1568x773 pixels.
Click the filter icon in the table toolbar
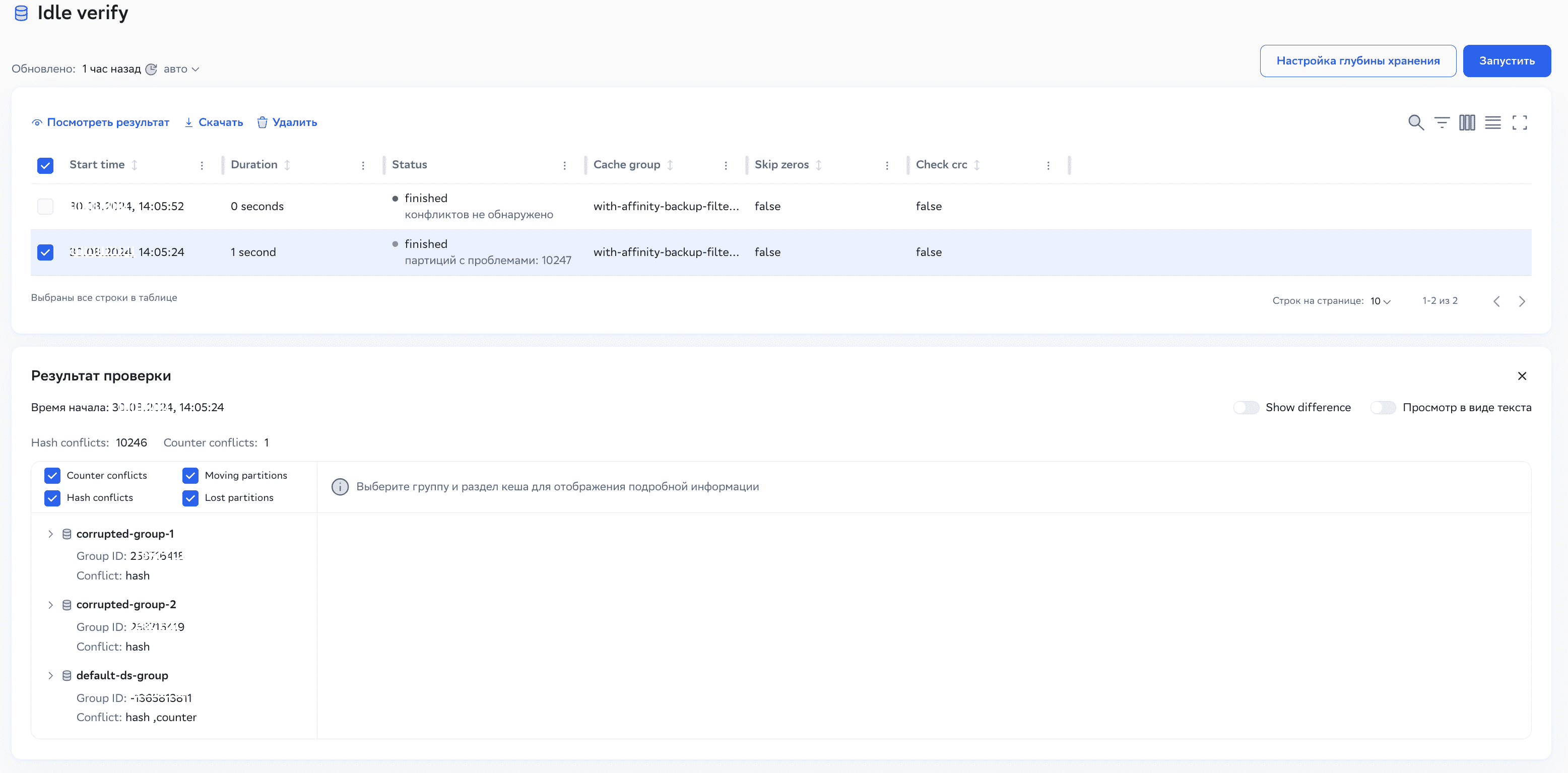point(1442,122)
